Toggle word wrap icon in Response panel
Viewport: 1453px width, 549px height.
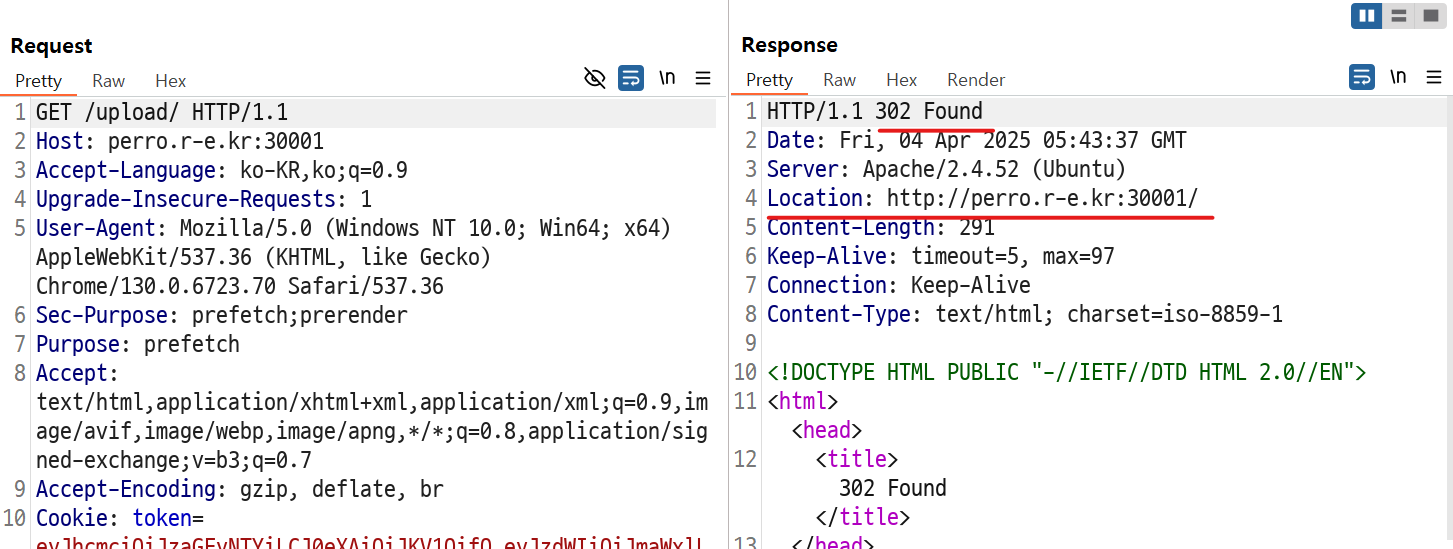click(1362, 77)
